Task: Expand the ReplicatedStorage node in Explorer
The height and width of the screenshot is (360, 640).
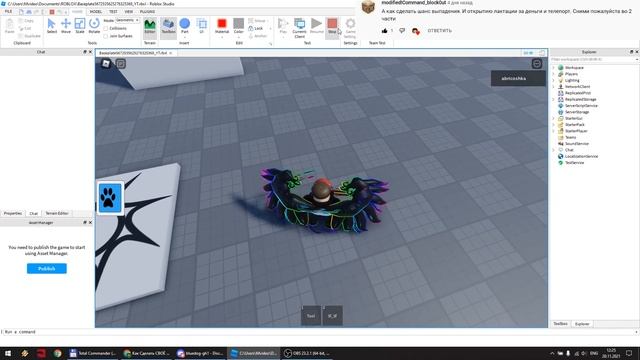Action: pos(553,100)
